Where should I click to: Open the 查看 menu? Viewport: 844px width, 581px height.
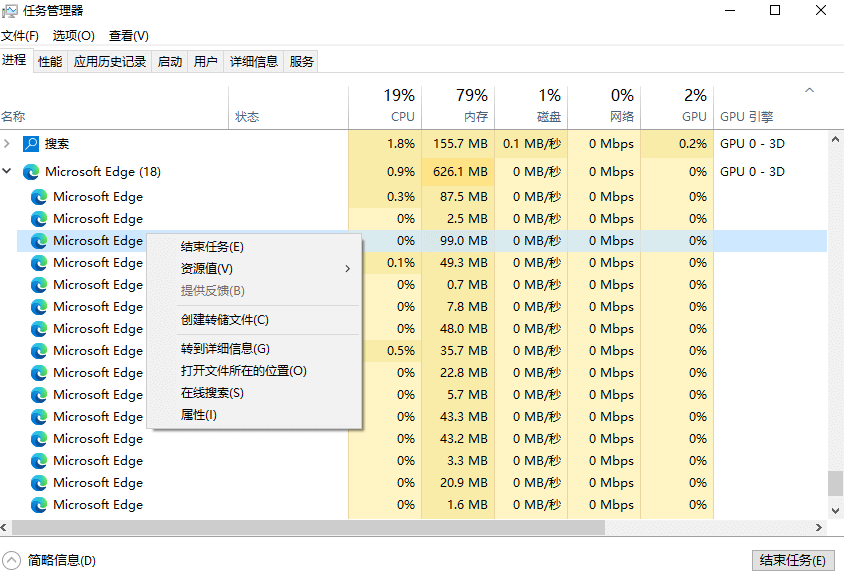[x=127, y=34]
